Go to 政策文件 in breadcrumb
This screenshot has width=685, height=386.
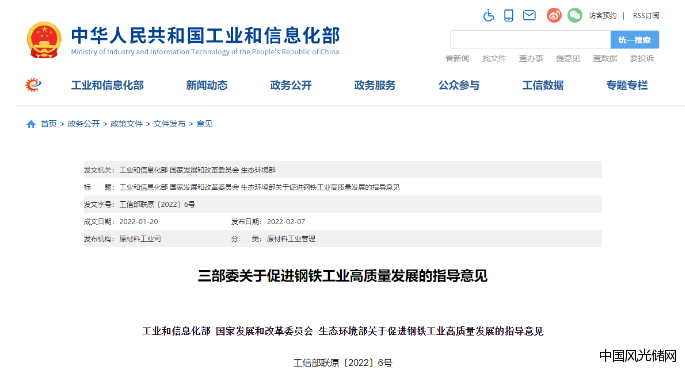127,124
